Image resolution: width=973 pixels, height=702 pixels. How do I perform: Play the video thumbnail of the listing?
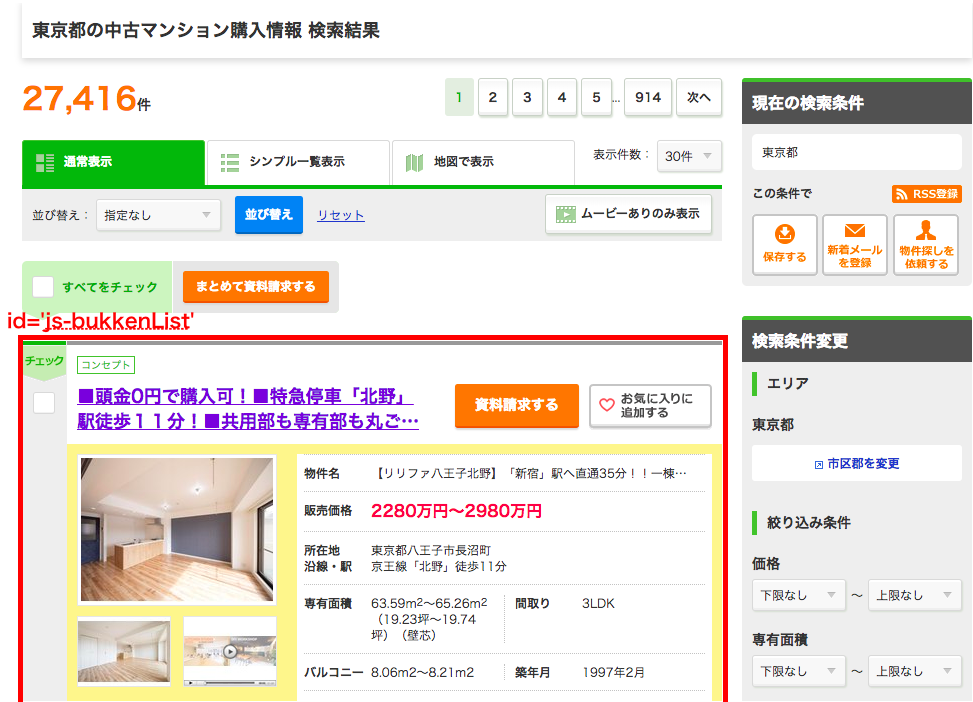pos(229,651)
